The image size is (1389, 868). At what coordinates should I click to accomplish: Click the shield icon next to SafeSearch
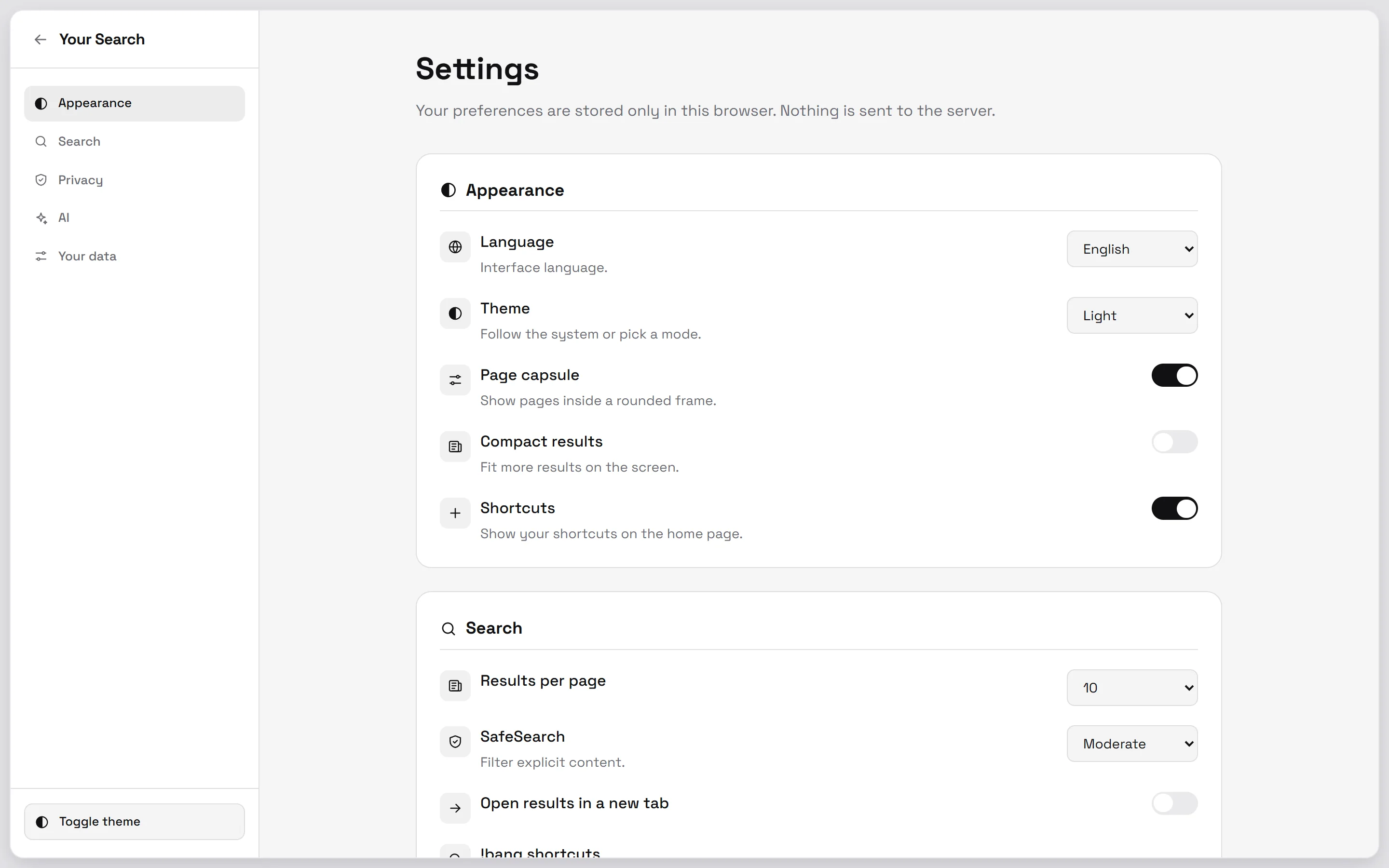[x=455, y=742]
